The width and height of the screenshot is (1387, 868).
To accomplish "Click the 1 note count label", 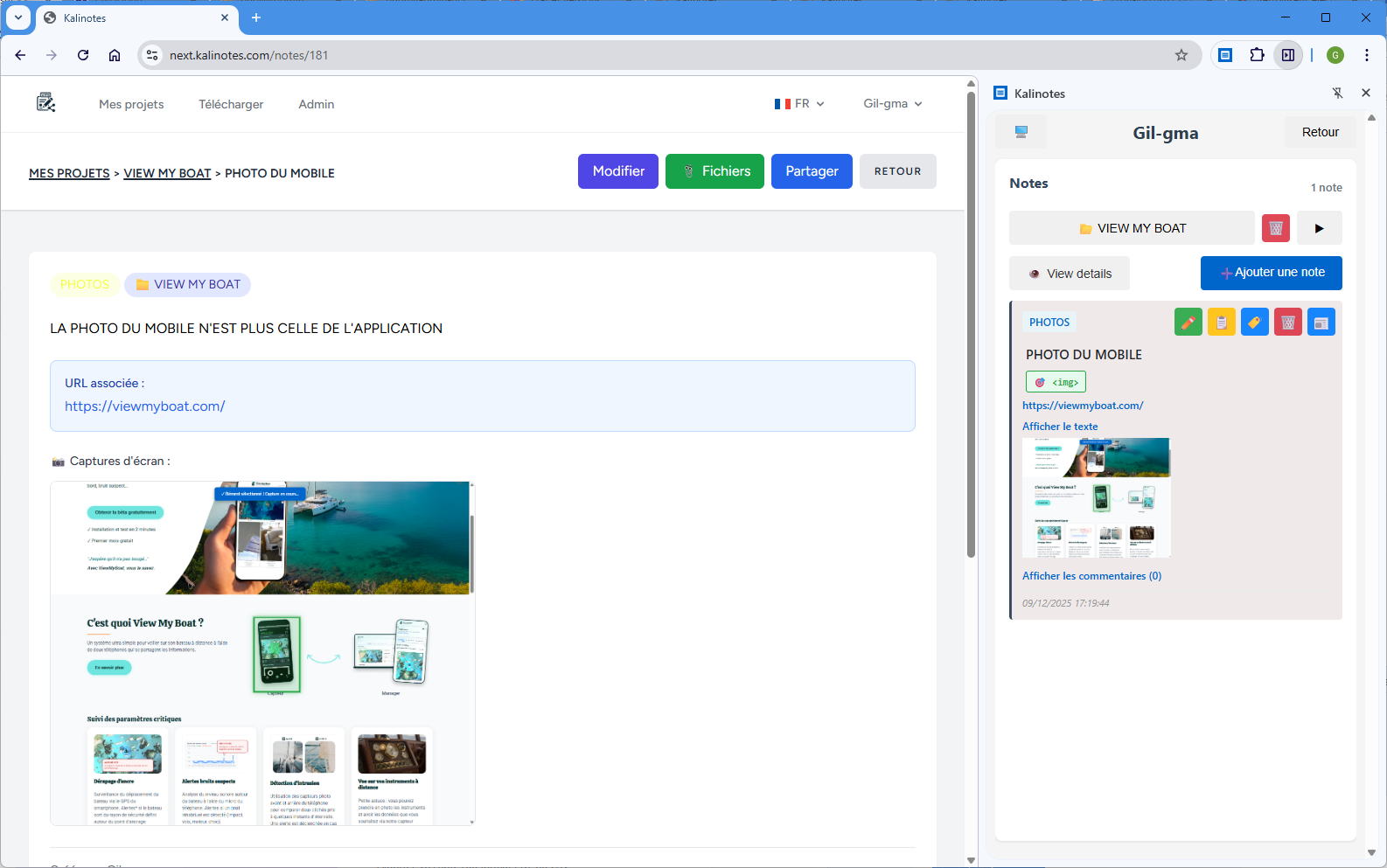I will pyautogui.click(x=1327, y=188).
